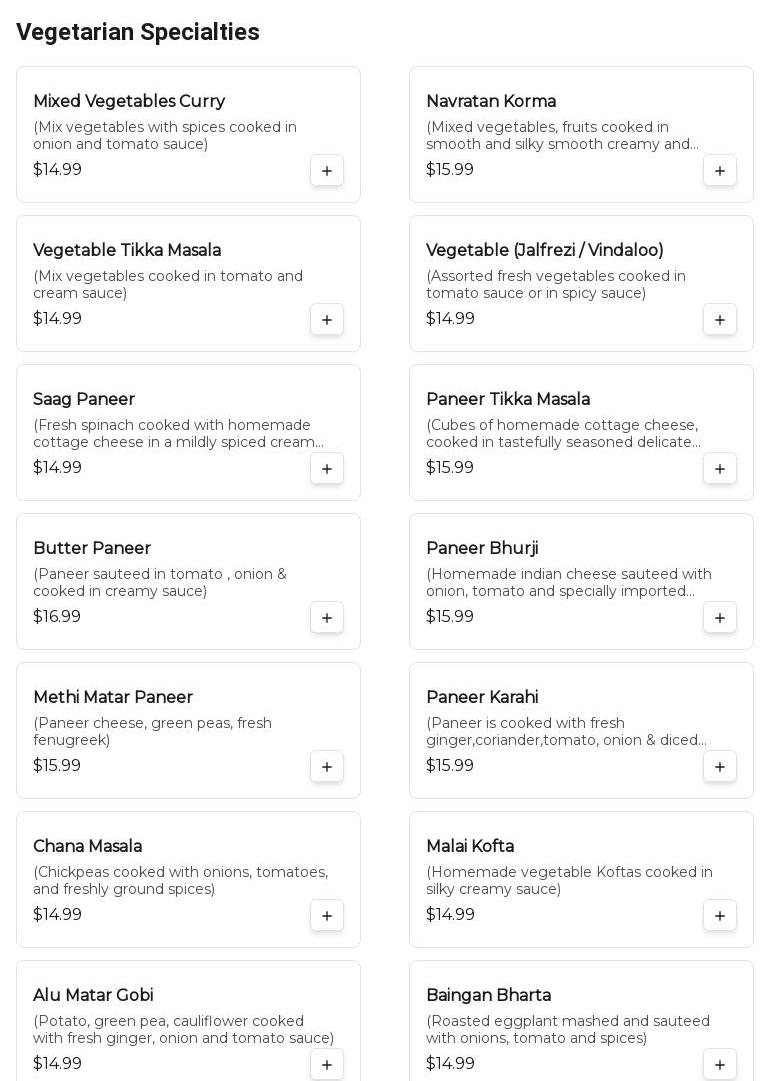This screenshot has width=770, height=1081.
Task: Click plus icon for Baingan Bharta
Action: coord(720,1064)
